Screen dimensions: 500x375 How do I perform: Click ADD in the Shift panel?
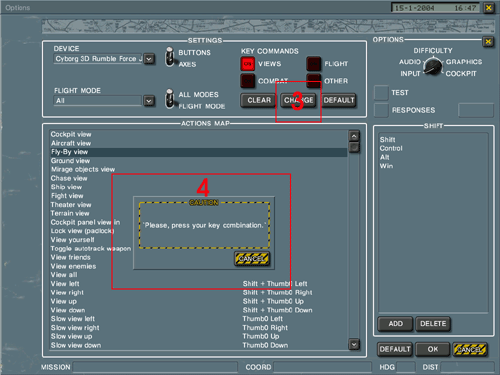(x=395, y=324)
